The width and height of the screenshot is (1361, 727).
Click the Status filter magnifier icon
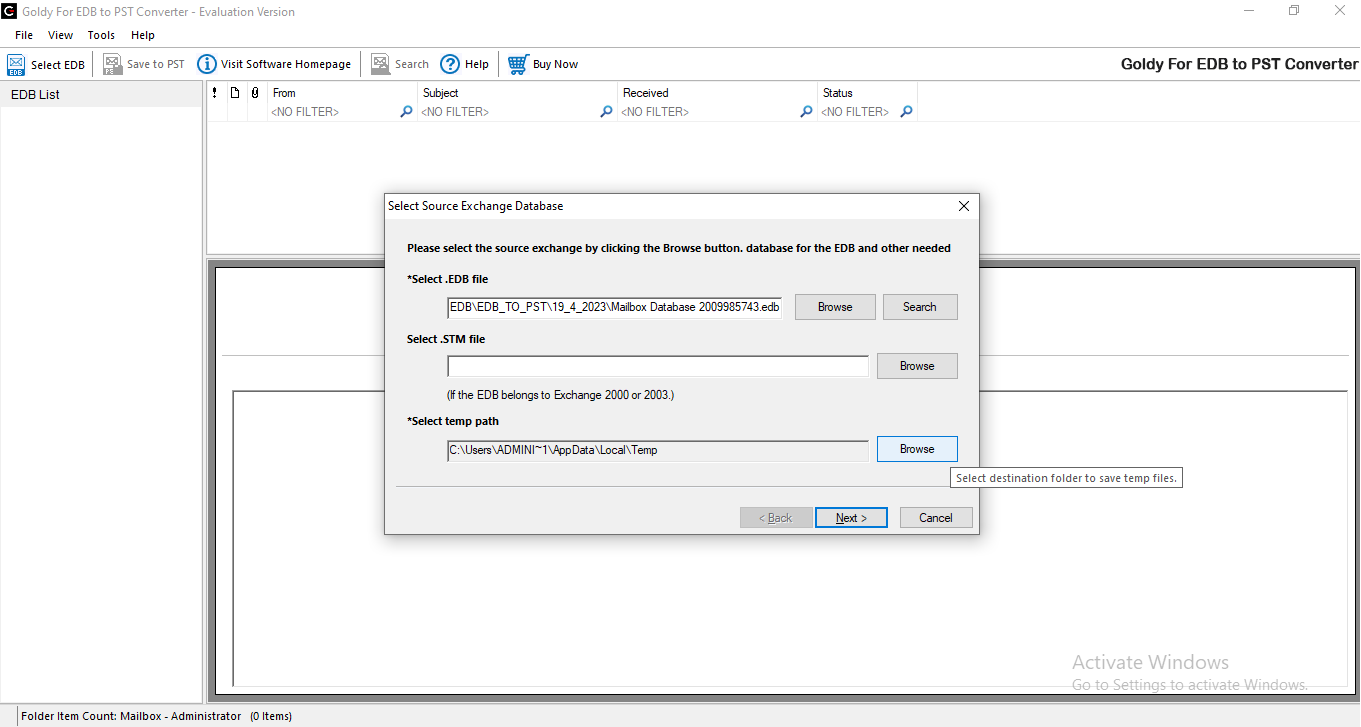906,112
